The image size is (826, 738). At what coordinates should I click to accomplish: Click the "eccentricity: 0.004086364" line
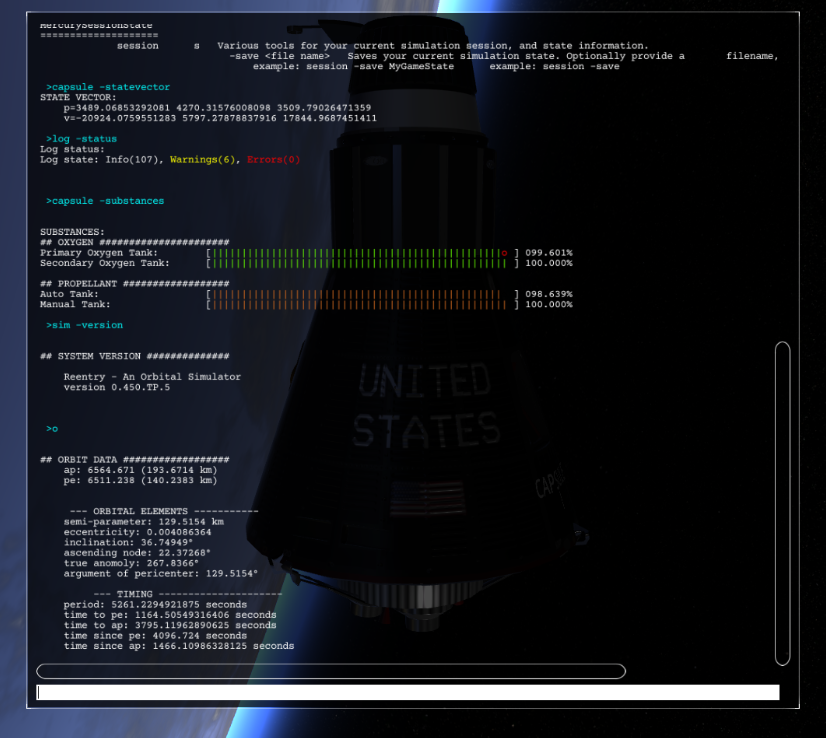tap(137, 533)
